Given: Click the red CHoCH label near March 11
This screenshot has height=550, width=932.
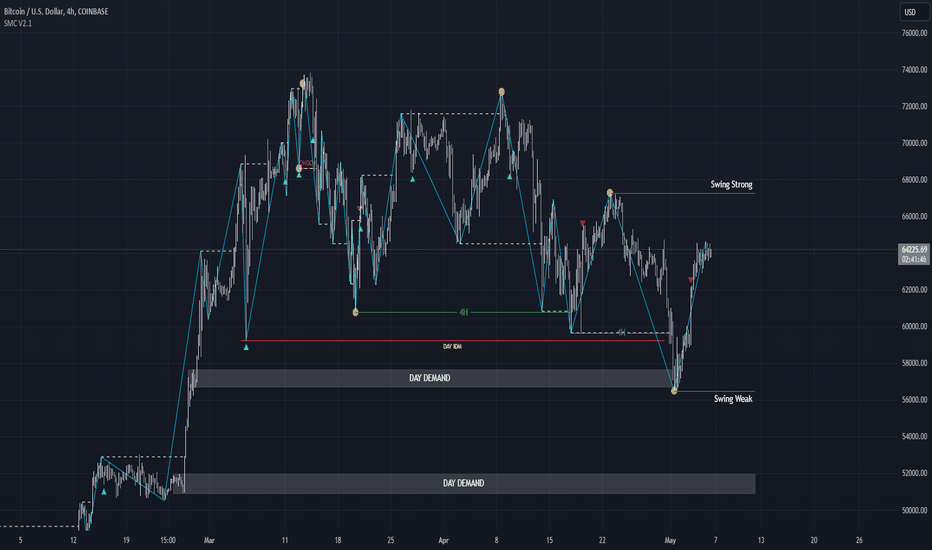Looking at the screenshot, I should [x=306, y=163].
